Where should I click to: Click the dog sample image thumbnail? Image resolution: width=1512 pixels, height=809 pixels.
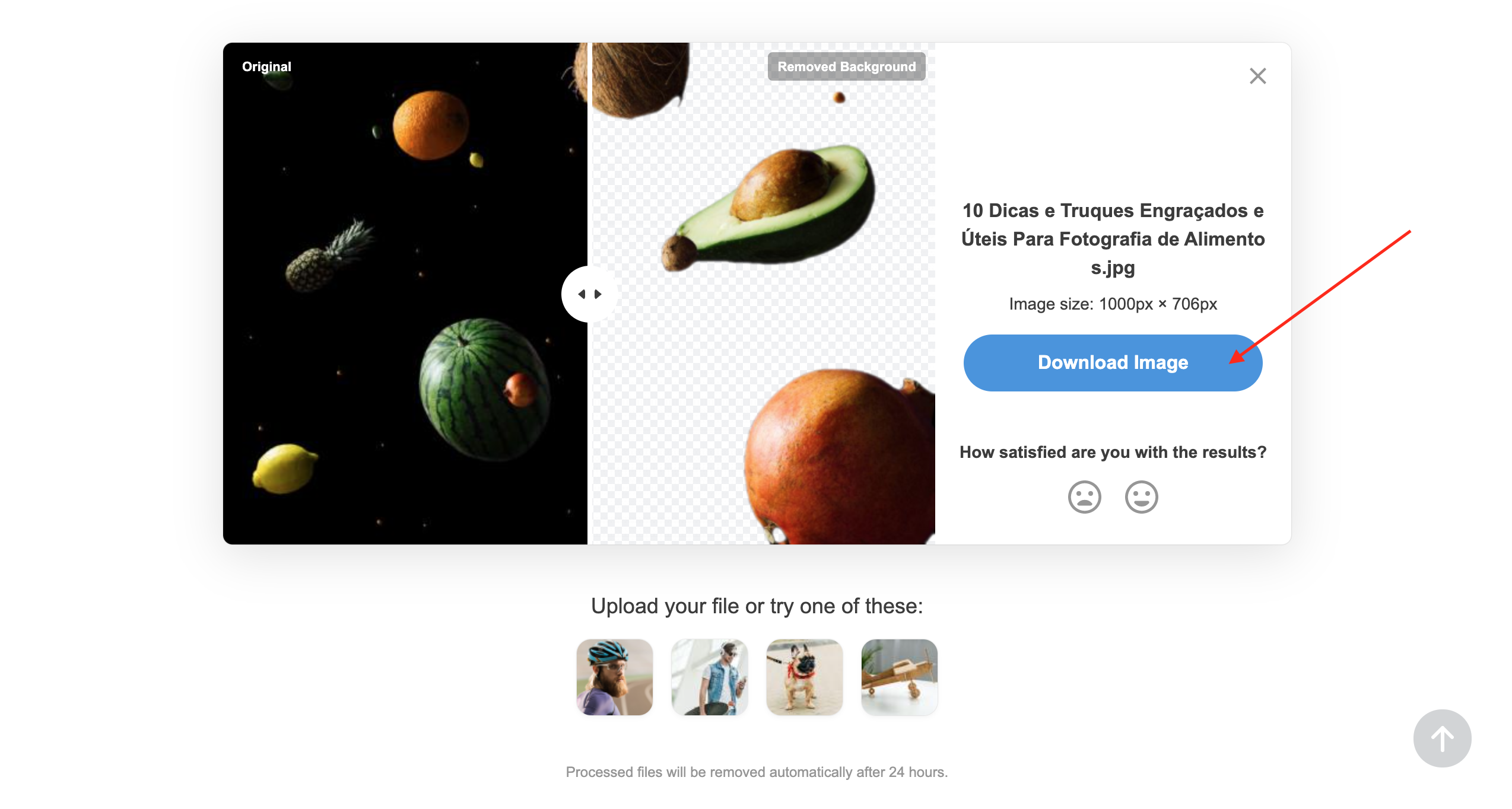pyautogui.click(x=803, y=676)
